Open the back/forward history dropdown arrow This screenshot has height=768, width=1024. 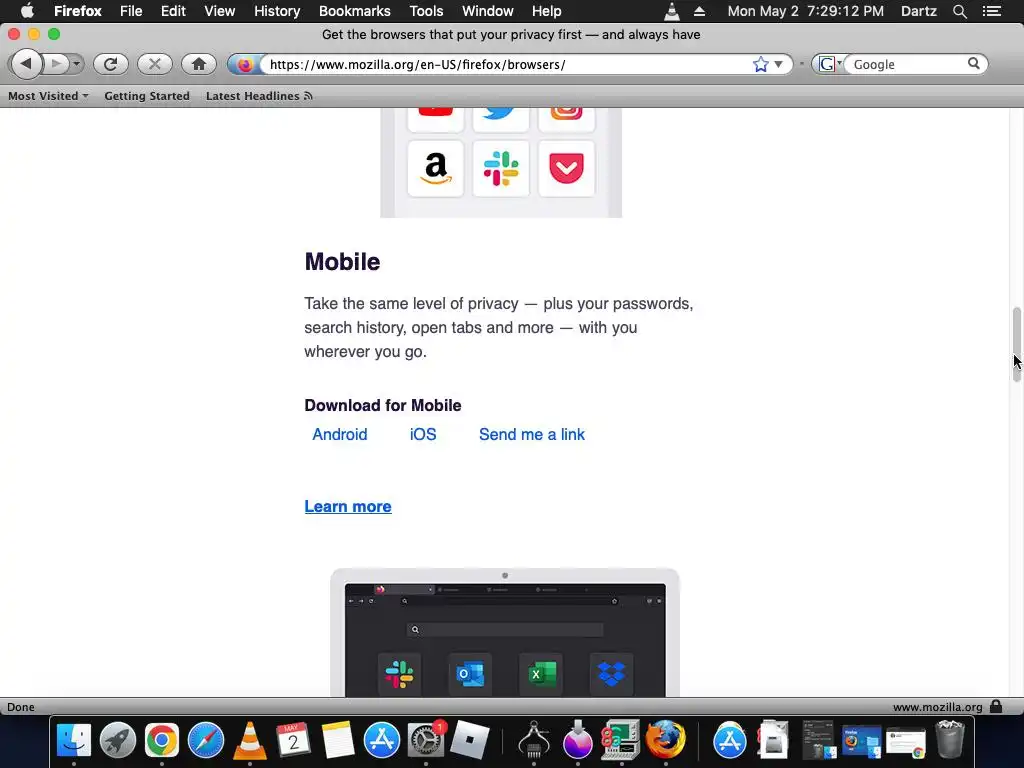coord(76,64)
